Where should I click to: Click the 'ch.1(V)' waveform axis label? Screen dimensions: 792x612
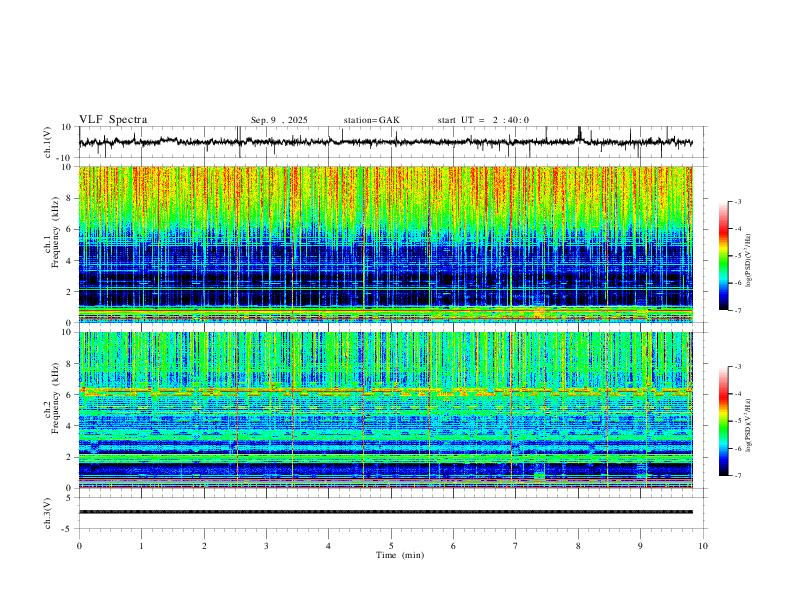[x=48, y=142]
